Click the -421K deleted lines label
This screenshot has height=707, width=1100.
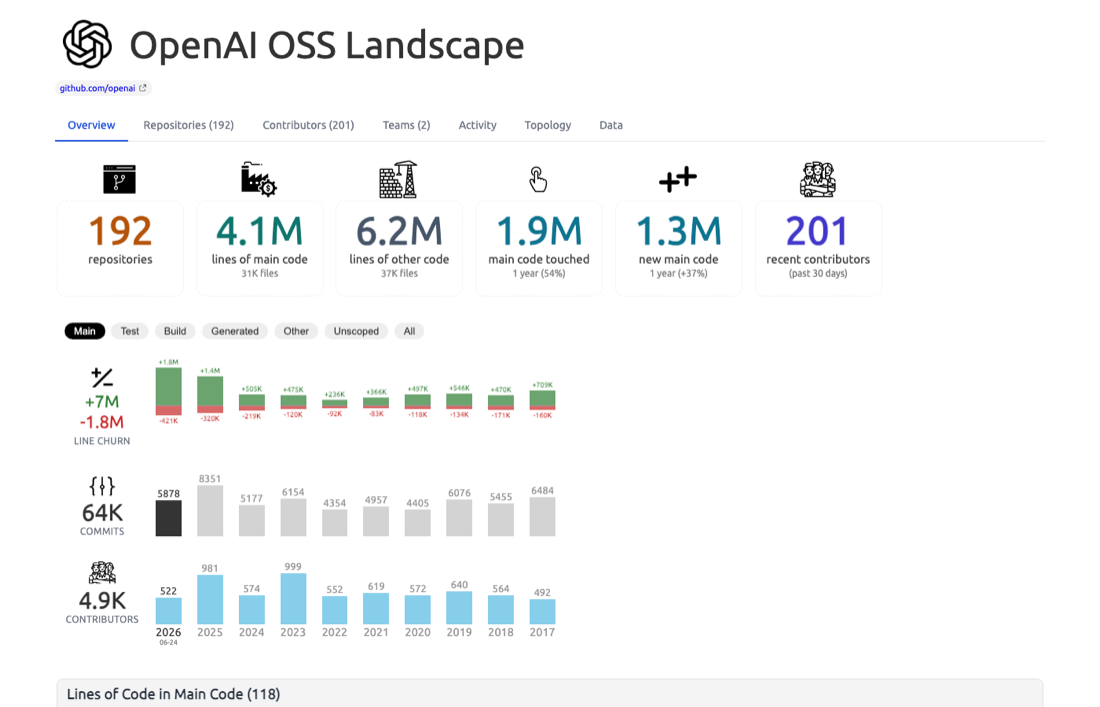point(168,421)
